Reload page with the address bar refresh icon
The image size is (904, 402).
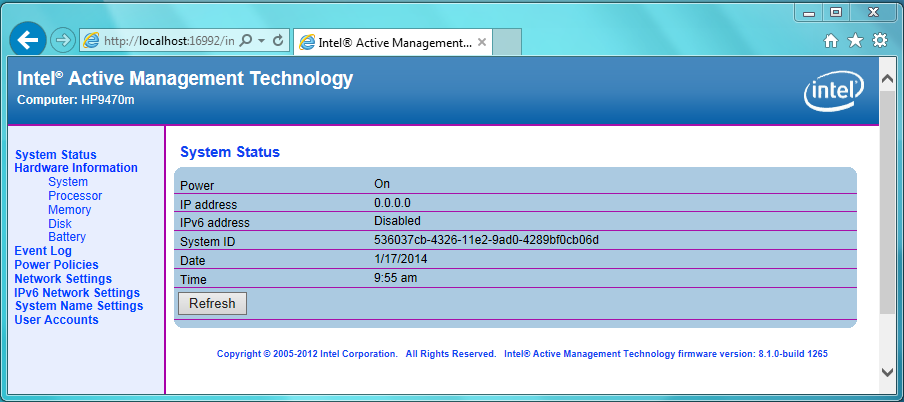point(278,40)
